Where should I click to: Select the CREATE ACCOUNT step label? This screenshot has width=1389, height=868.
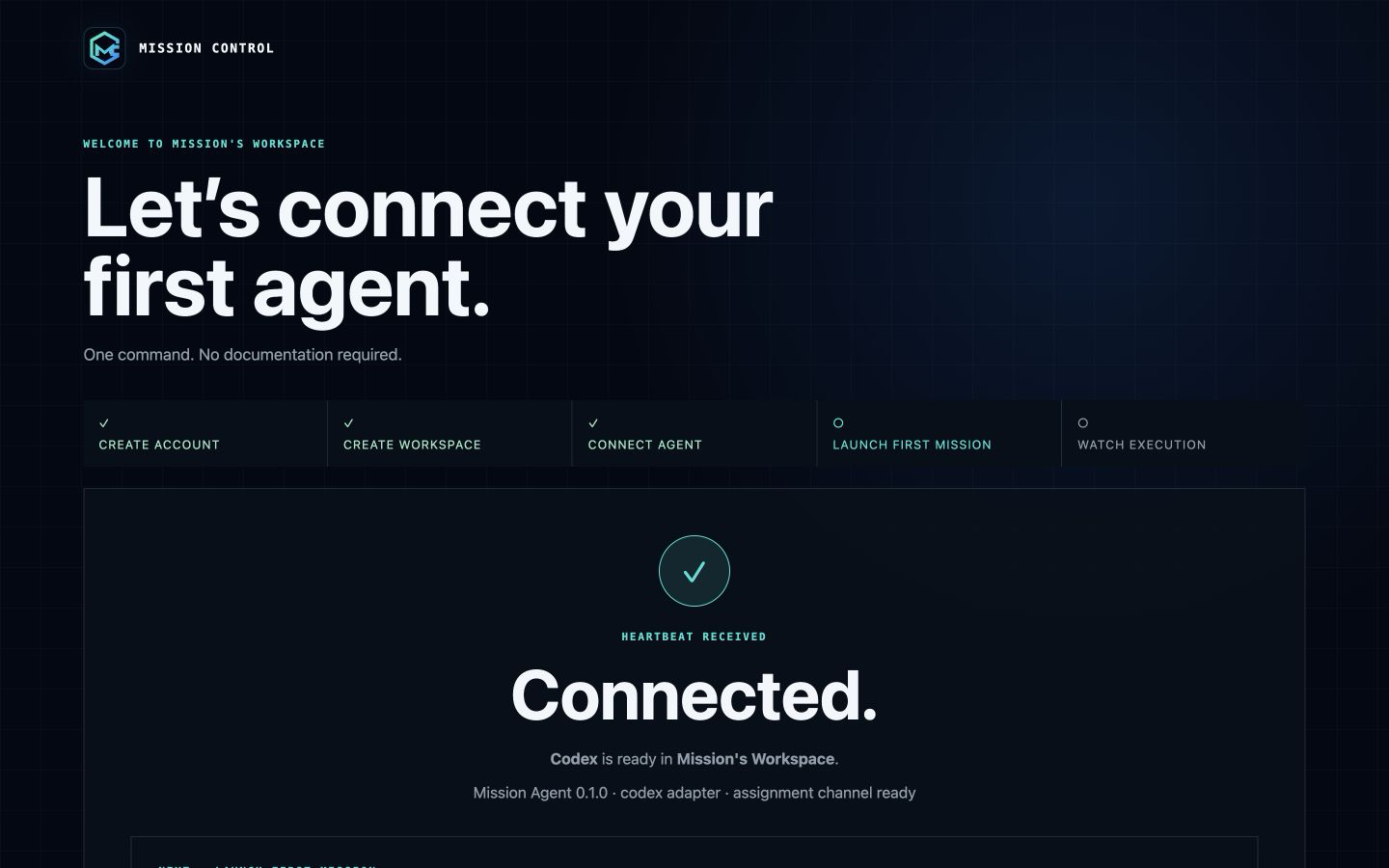point(159,445)
